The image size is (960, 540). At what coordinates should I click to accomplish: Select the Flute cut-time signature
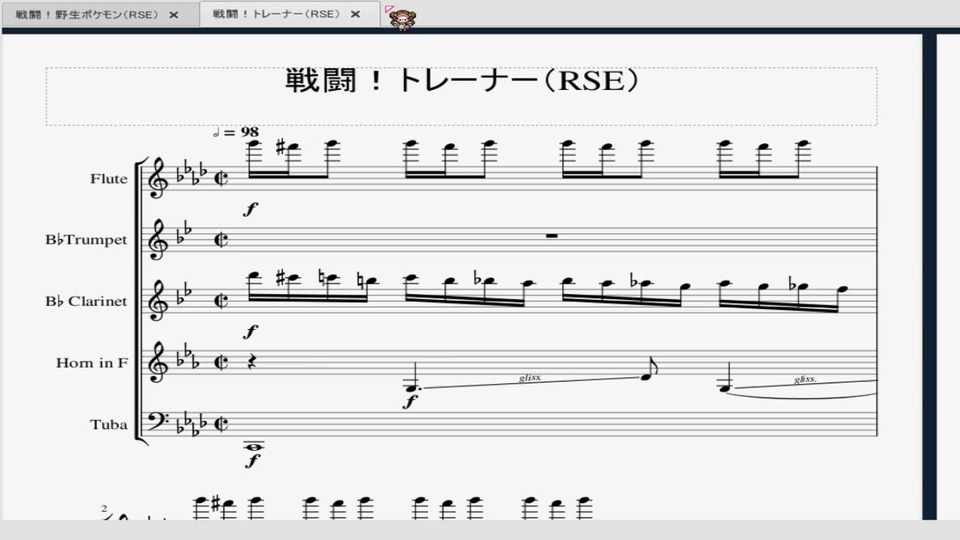pyautogui.click(x=222, y=178)
